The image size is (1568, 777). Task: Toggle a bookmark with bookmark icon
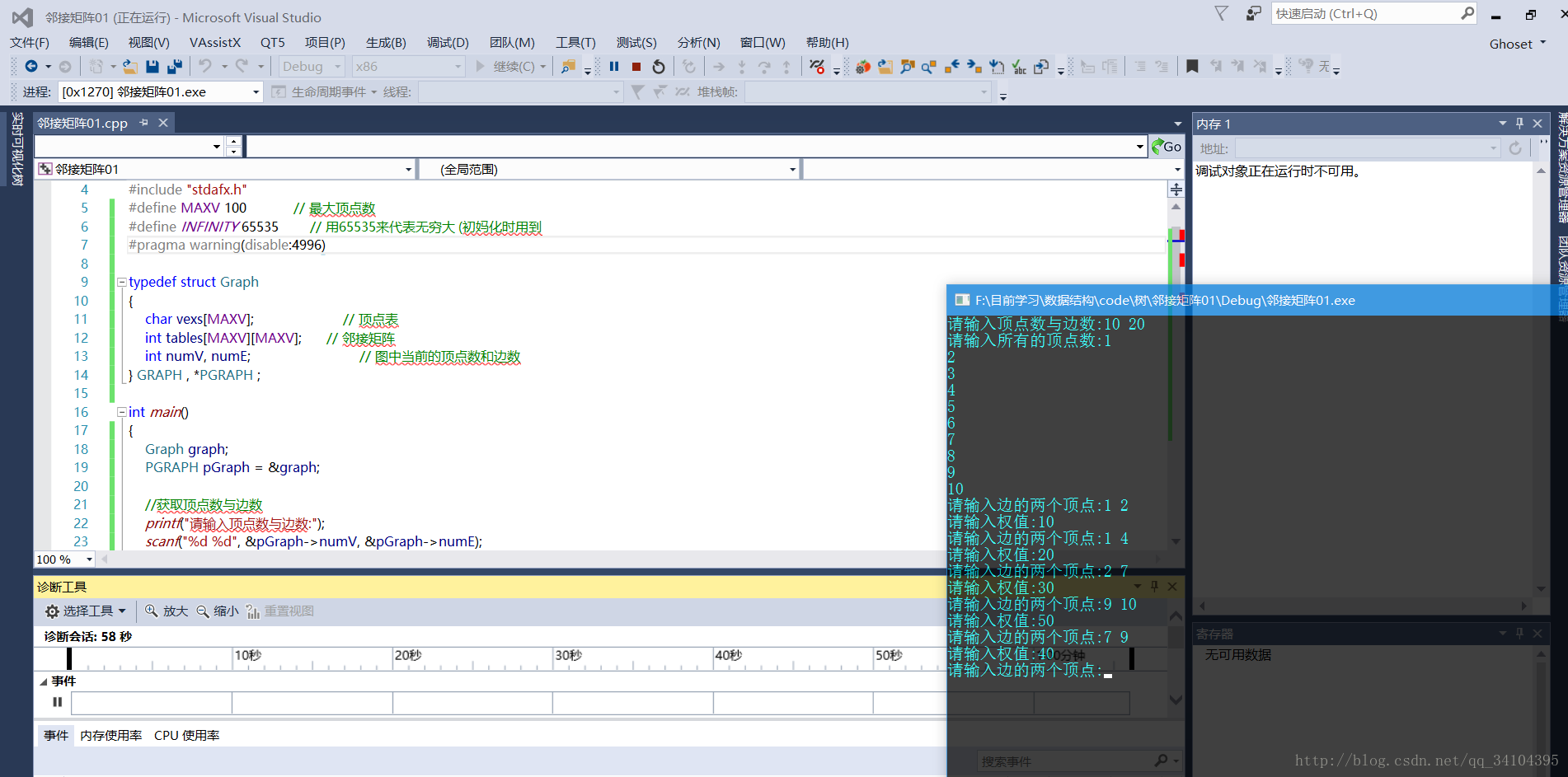1192,66
